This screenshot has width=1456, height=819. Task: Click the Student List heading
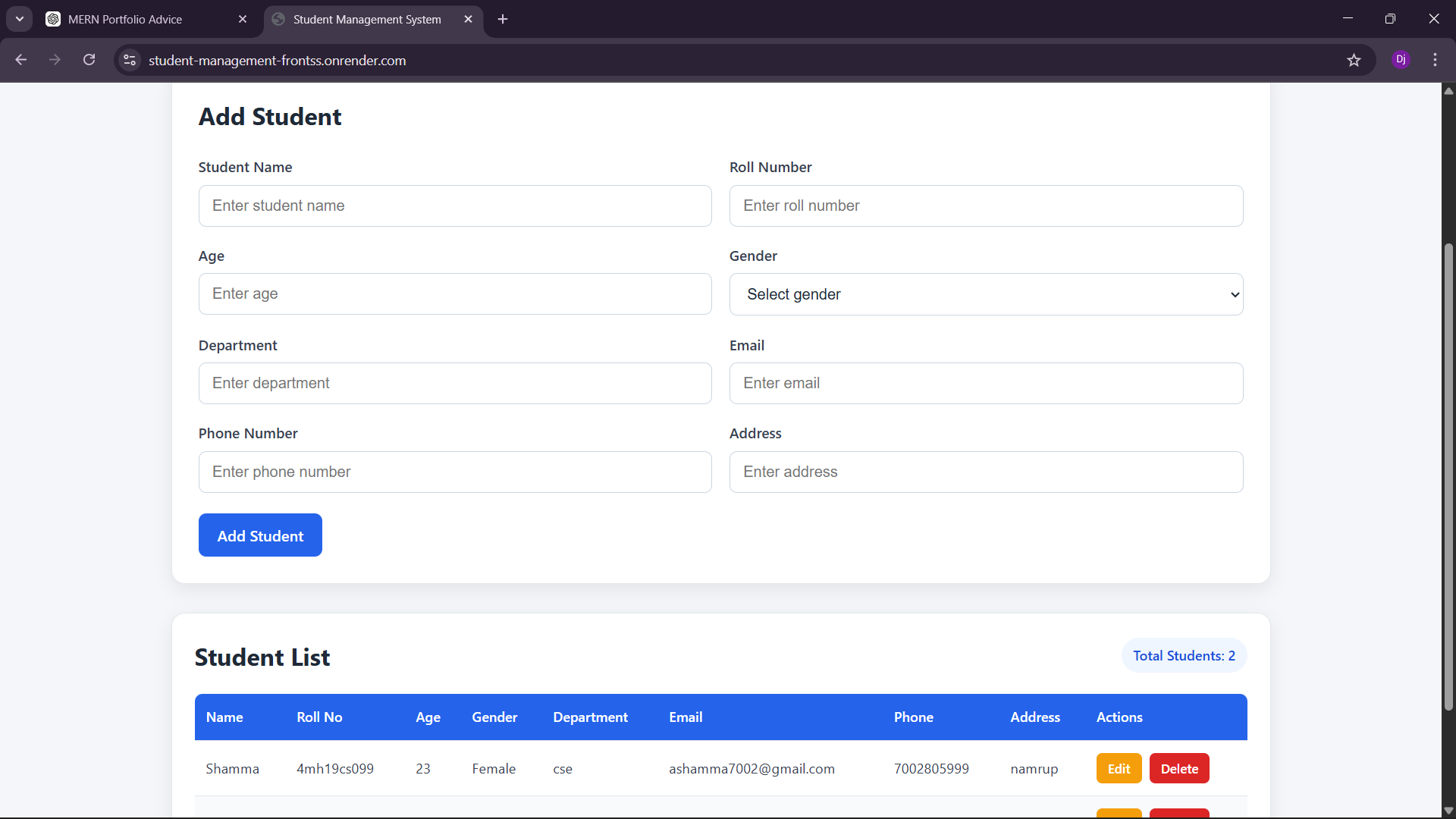262,657
